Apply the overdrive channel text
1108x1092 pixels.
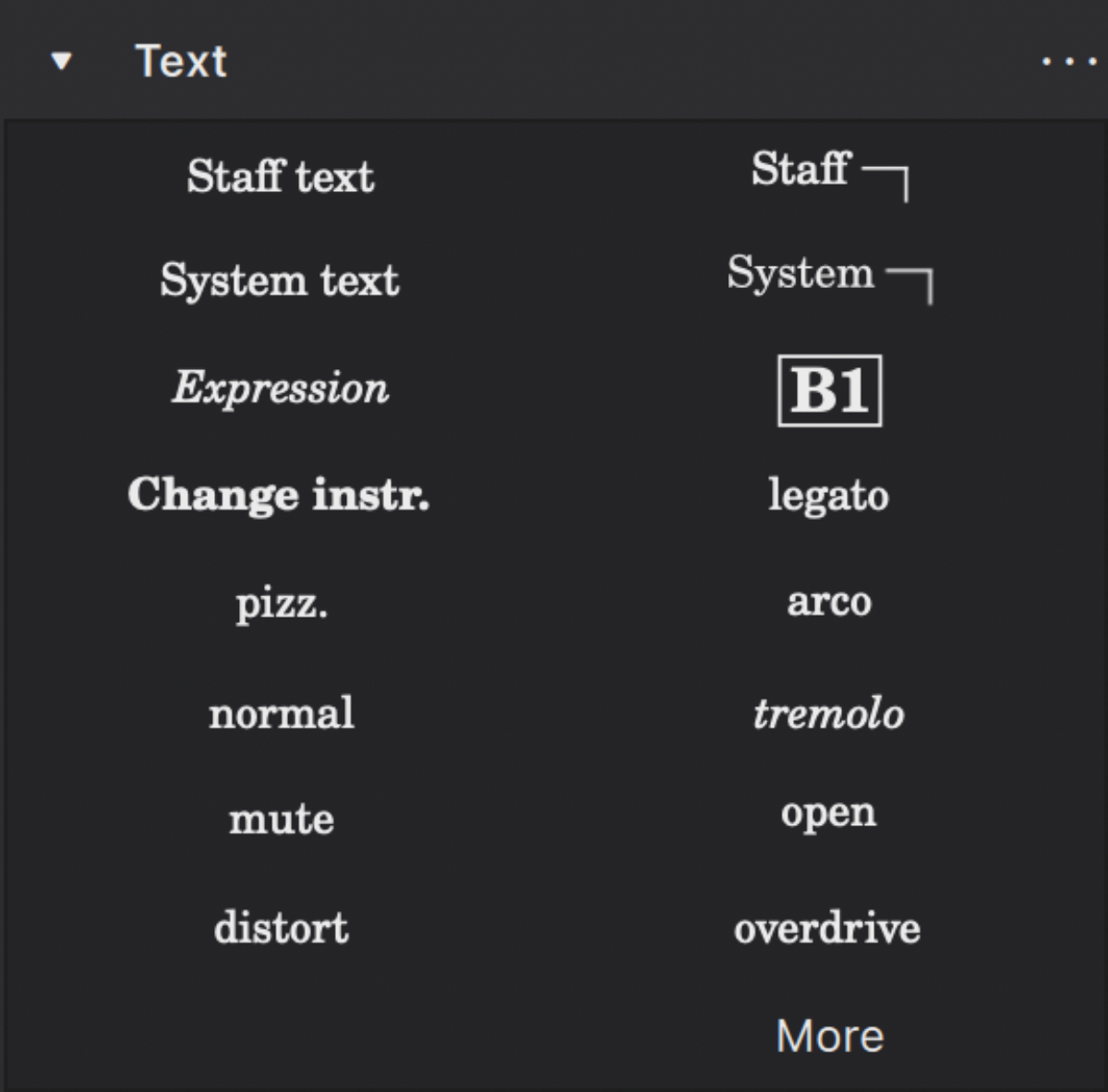827,930
